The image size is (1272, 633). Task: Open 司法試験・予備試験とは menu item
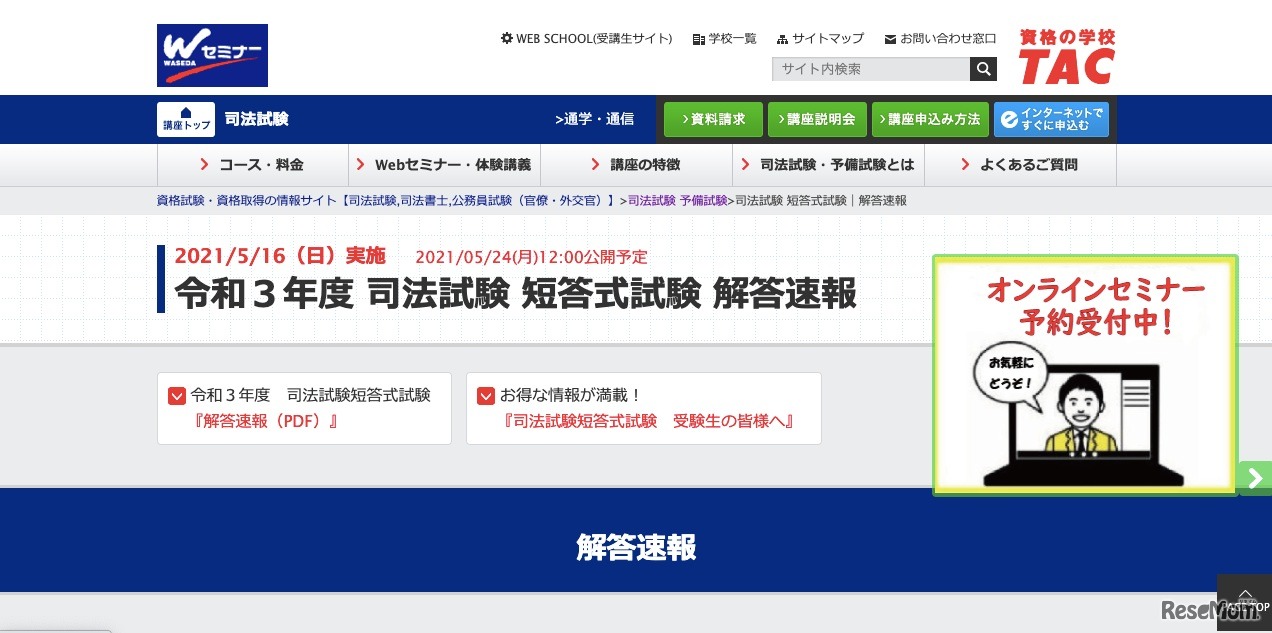[x=828, y=165]
